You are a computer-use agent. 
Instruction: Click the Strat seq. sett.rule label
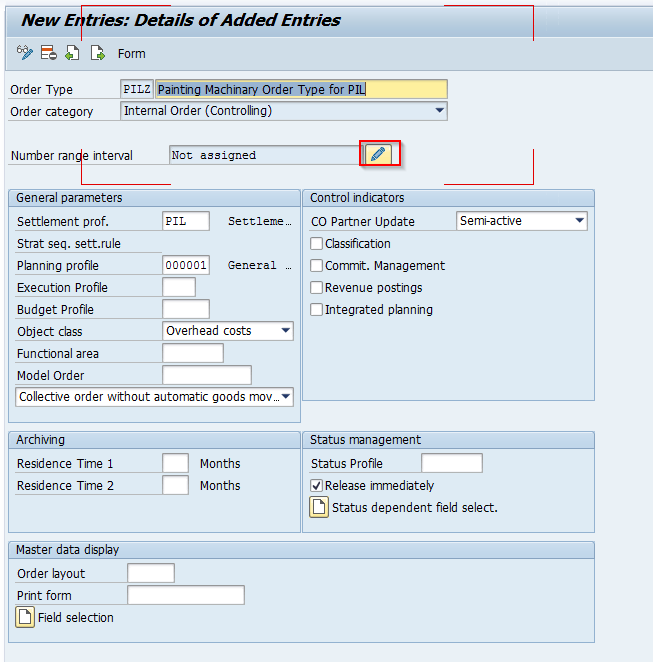click(x=69, y=244)
